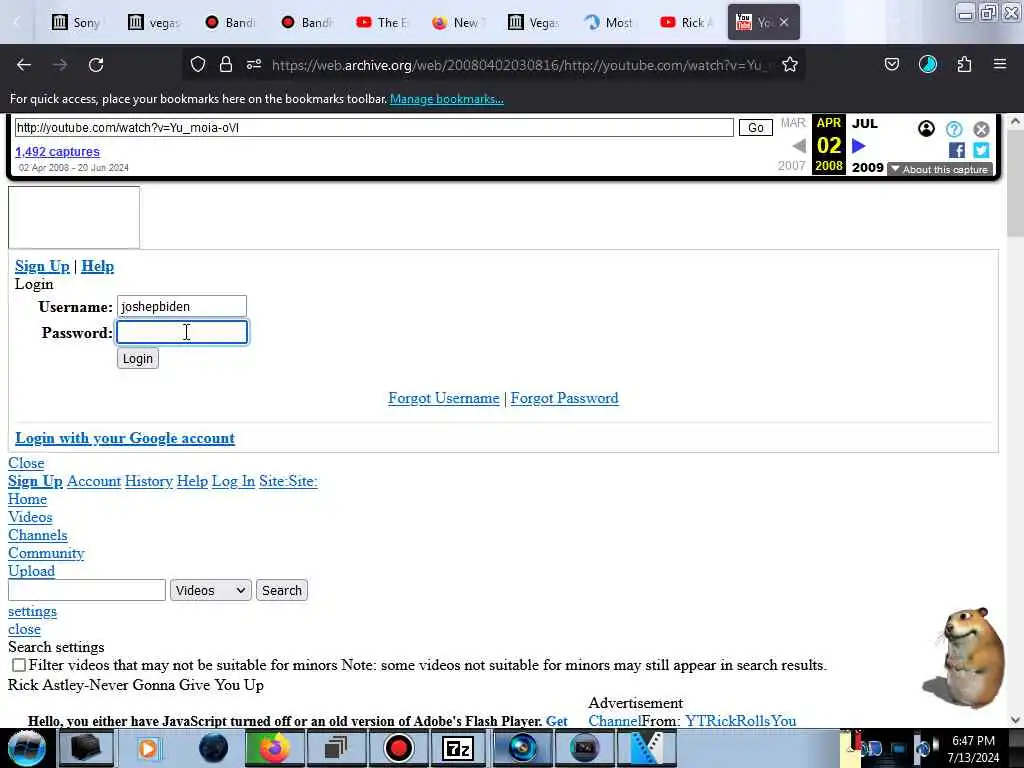Go to previous capture with gray arrow
Image resolution: width=1024 pixels, height=768 pixels.
799,146
